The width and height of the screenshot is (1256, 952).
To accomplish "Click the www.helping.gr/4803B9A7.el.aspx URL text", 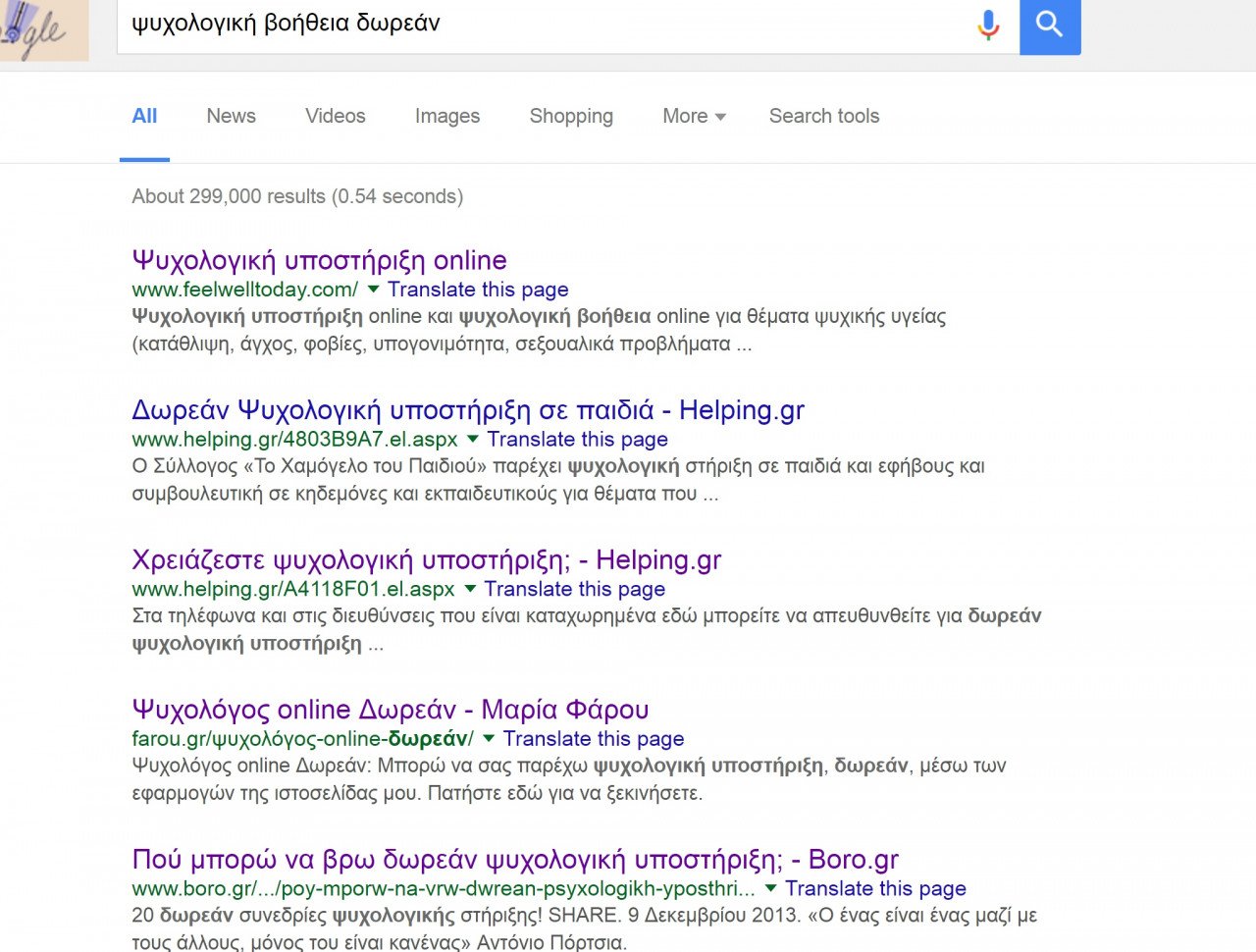I will (294, 439).
